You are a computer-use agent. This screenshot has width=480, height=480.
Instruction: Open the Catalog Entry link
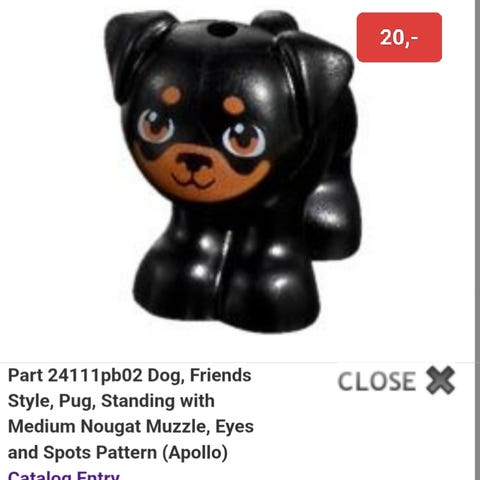point(63,475)
